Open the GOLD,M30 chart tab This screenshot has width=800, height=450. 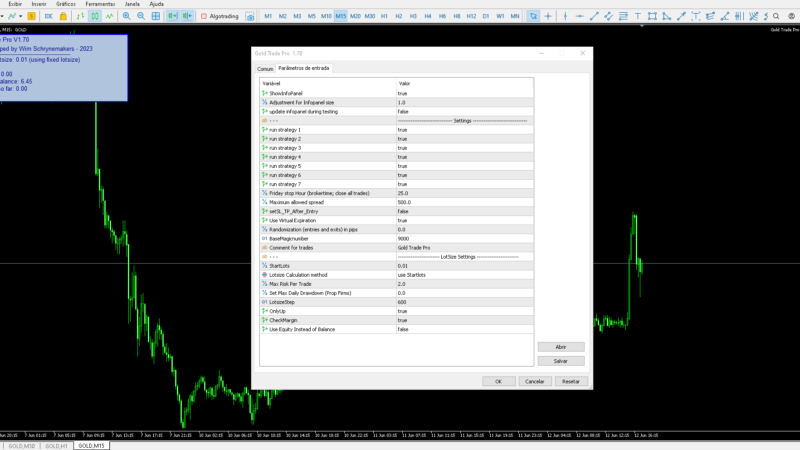point(21,446)
